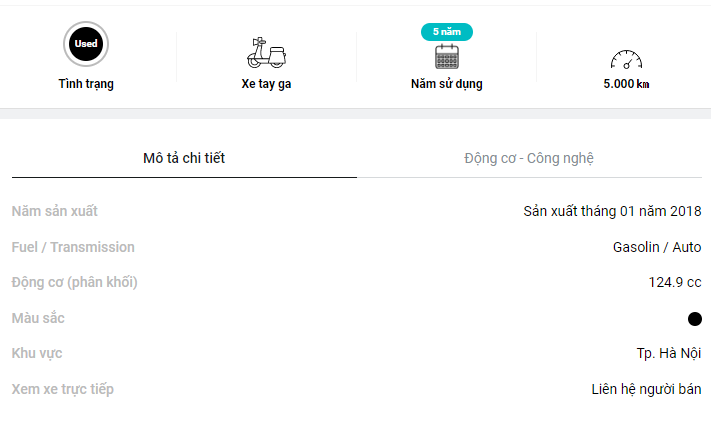Click the black Used condition badge

[x=86, y=44]
